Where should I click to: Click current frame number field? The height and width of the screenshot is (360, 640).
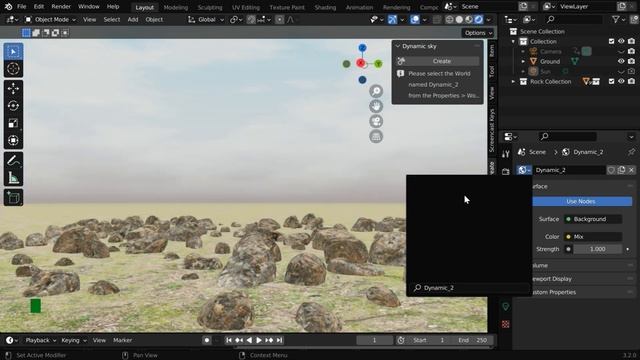tap(374, 340)
